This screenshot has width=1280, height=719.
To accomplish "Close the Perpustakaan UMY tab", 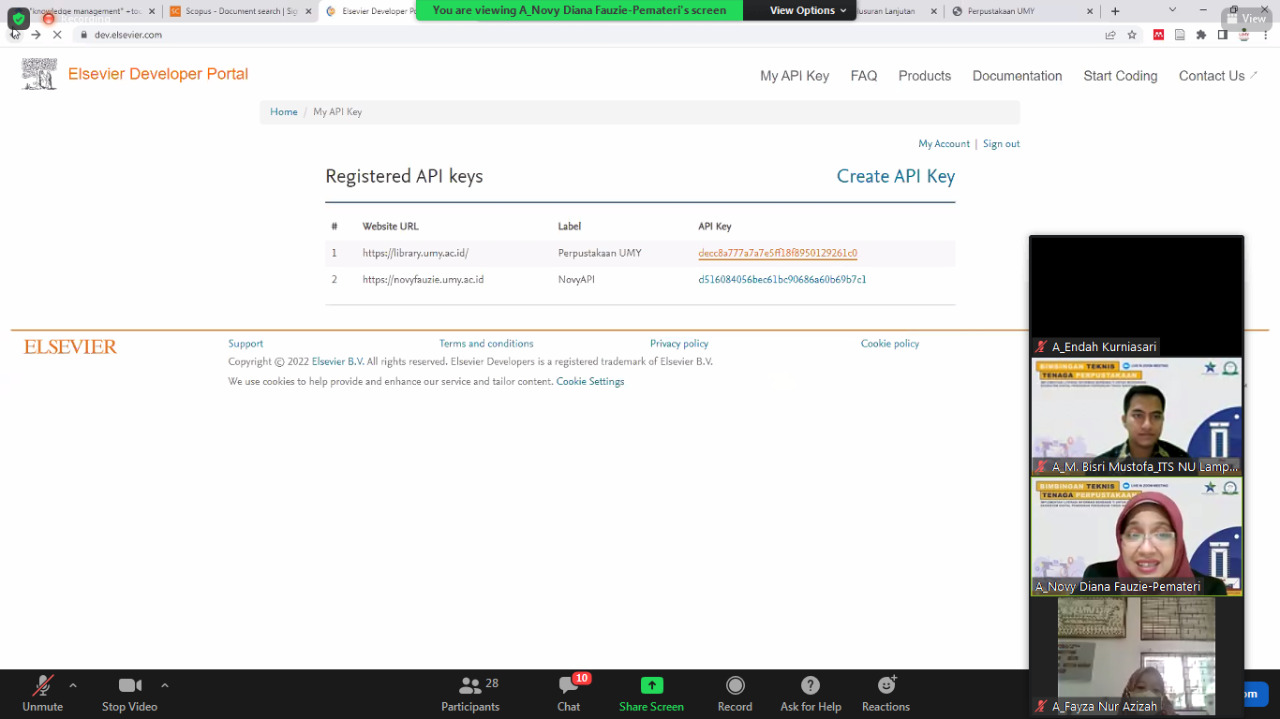I will point(1092,11).
